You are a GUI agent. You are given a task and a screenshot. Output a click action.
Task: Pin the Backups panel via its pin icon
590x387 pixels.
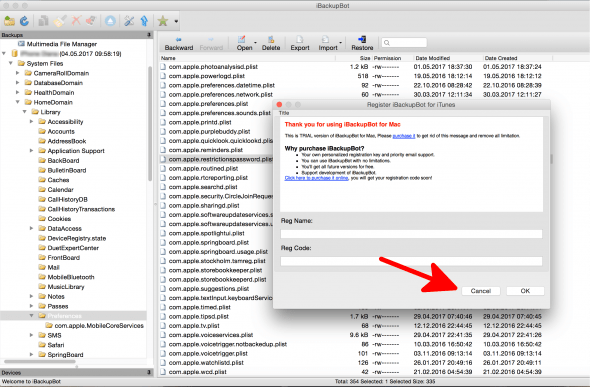(149, 35)
